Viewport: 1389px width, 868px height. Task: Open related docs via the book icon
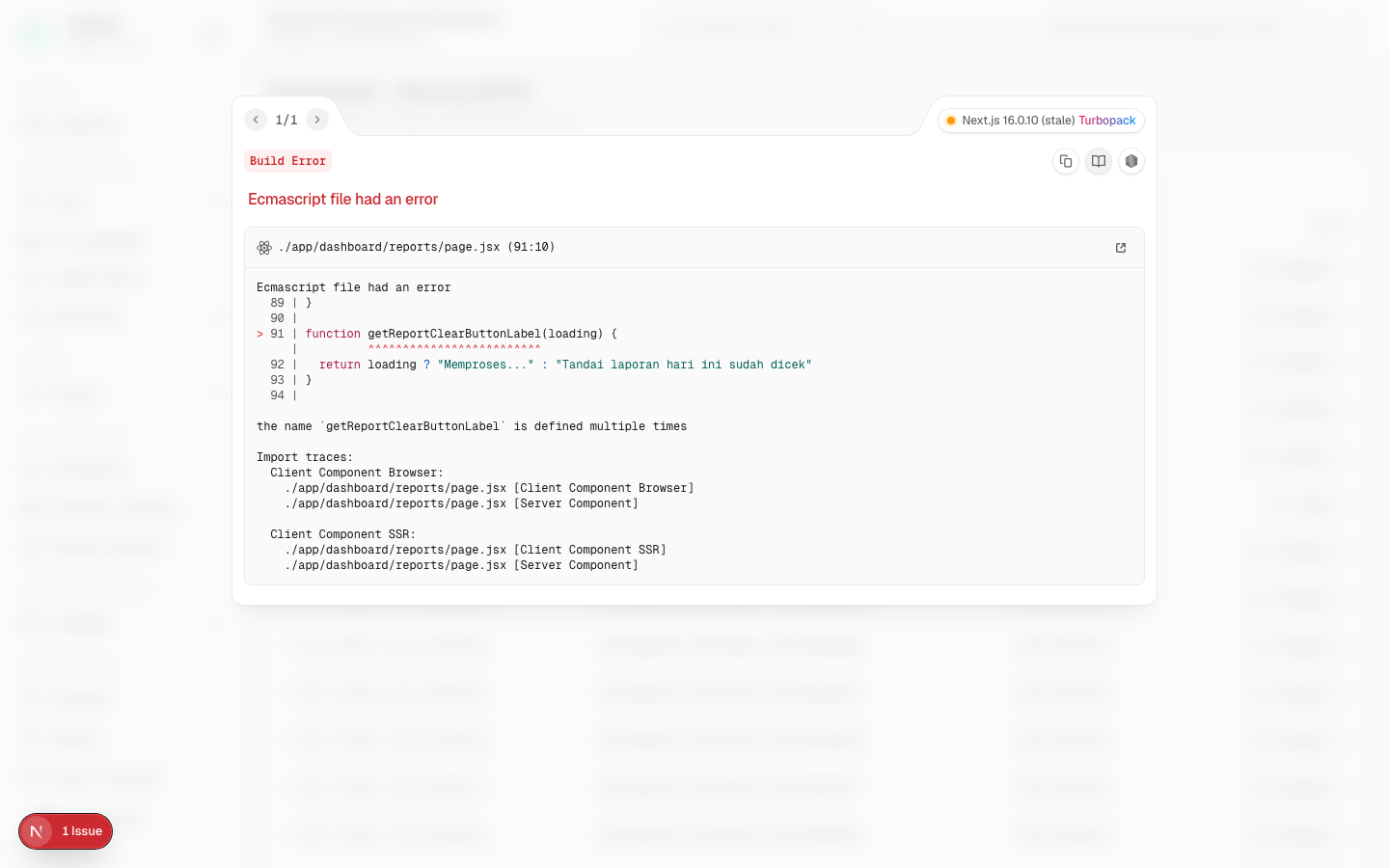click(x=1099, y=161)
